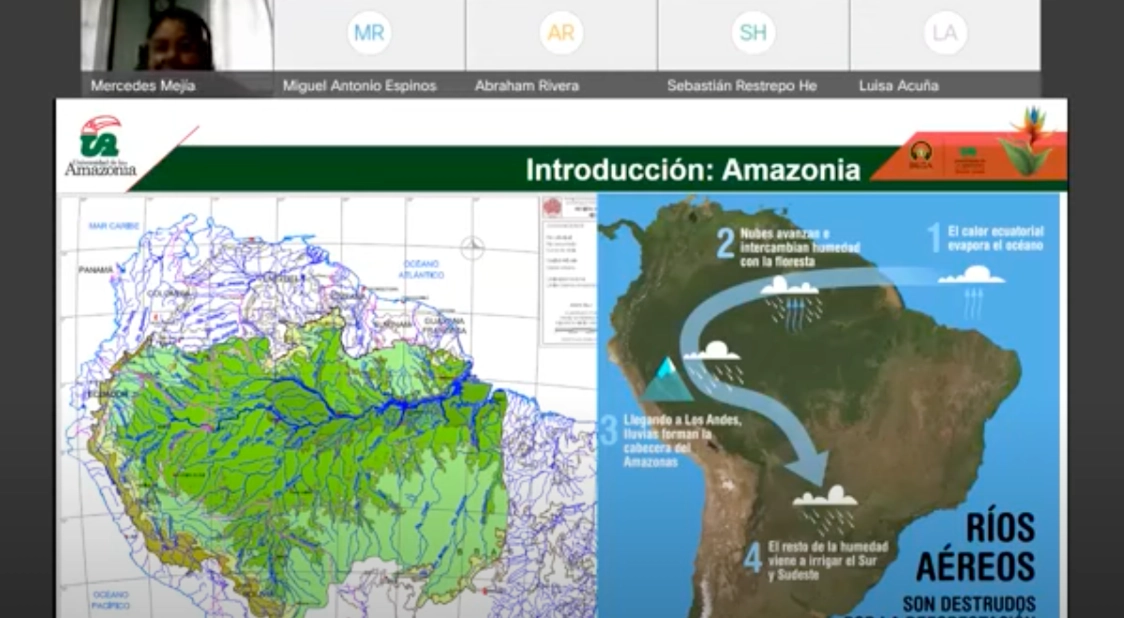Viewport: 1124px width, 618px height.
Task: Click the legend box on the map
Action: pyautogui.click(x=567, y=270)
